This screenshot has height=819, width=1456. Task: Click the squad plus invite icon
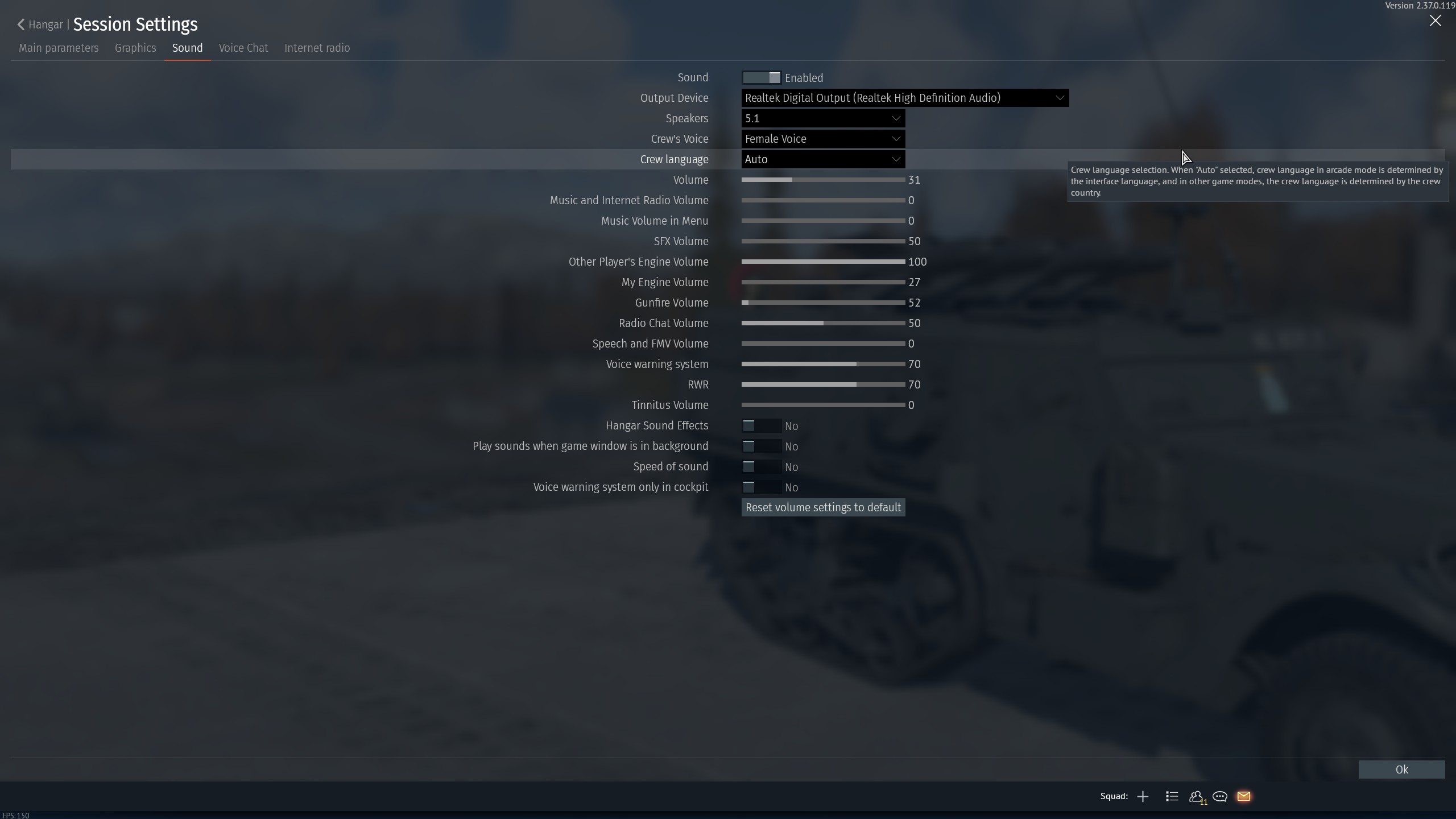tap(1143, 796)
